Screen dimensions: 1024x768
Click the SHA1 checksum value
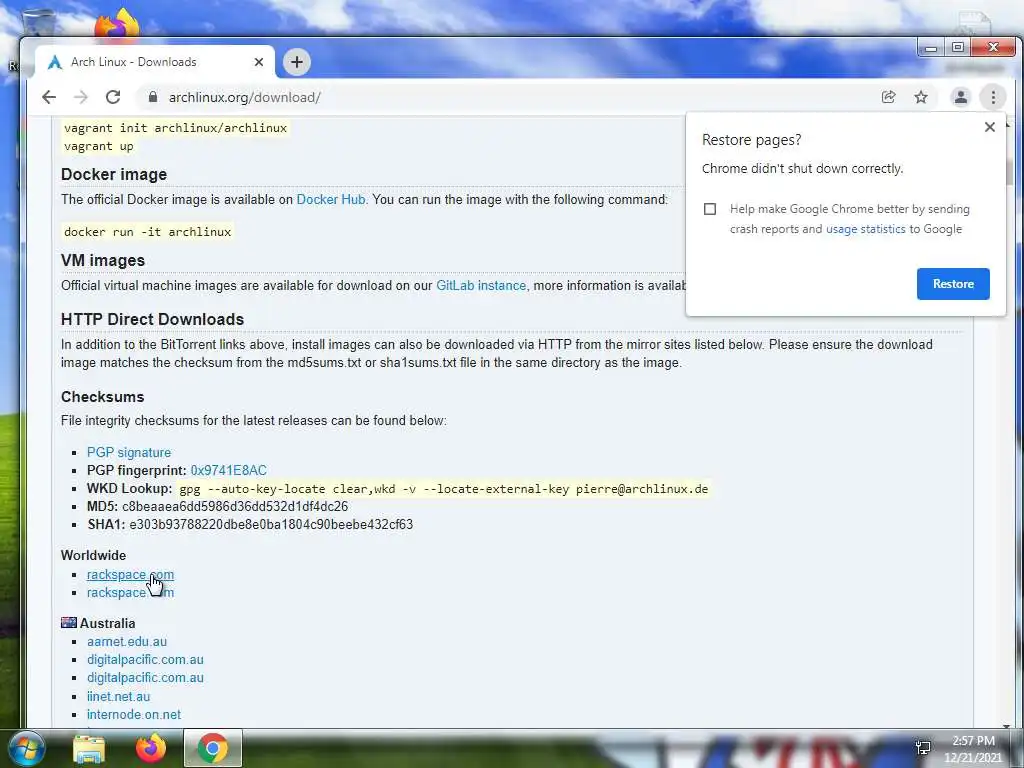coord(271,524)
